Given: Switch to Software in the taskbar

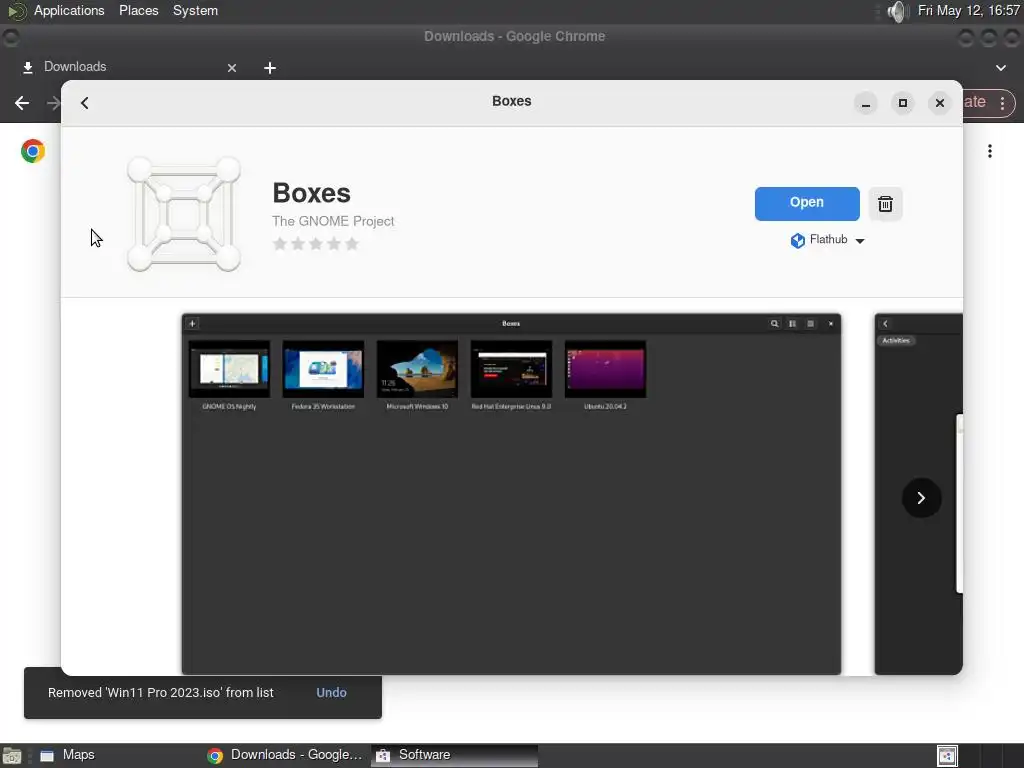Looking at the screenshot, I should 455,755.
